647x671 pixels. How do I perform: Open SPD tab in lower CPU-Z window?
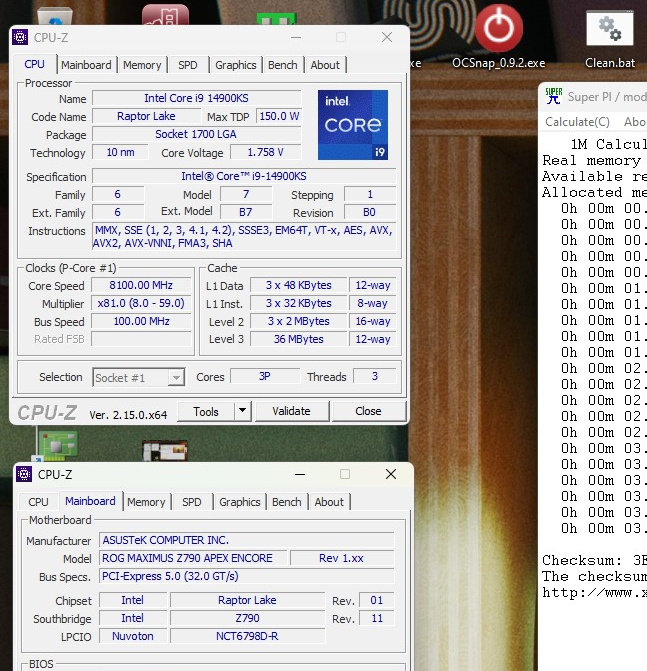click(191, 502)
